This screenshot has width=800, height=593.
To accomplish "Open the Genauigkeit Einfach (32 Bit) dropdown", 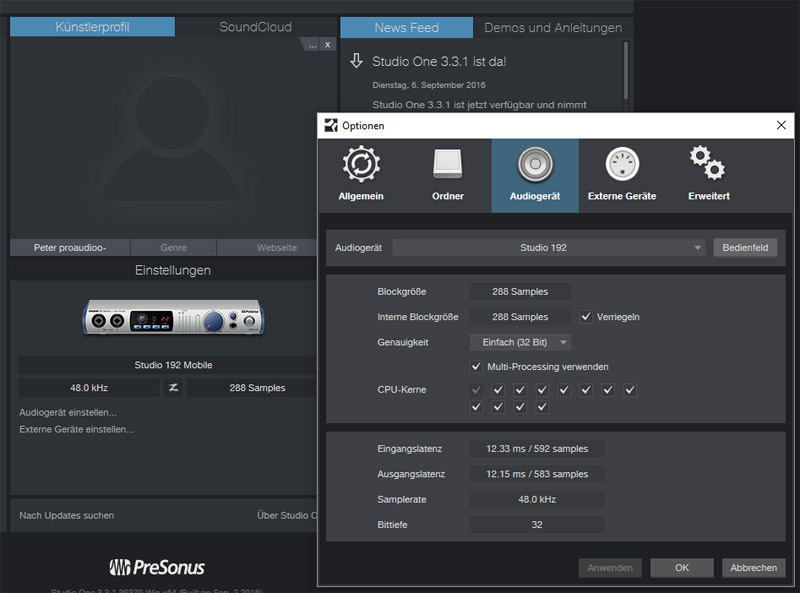I will [x=520, y=342].
